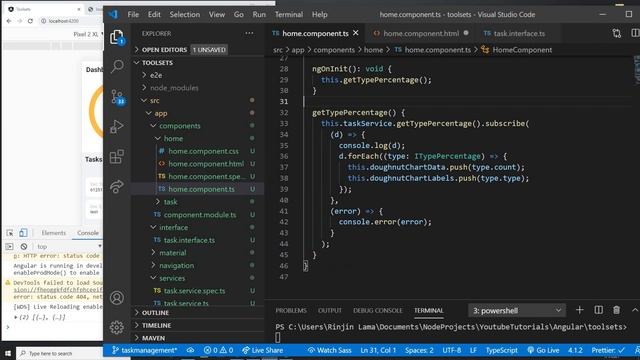This screenshot has width=640, height=360.
Task: Click Go Live in the status bar
Action: point(543,350)
